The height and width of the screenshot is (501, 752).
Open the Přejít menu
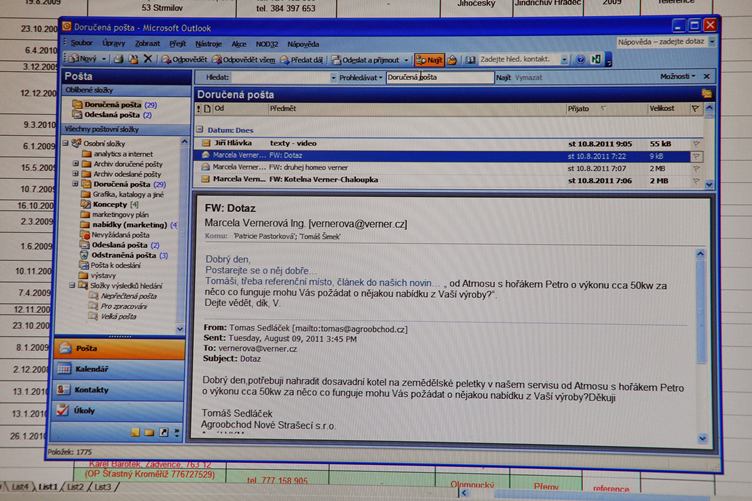click(x=177, y=44)
